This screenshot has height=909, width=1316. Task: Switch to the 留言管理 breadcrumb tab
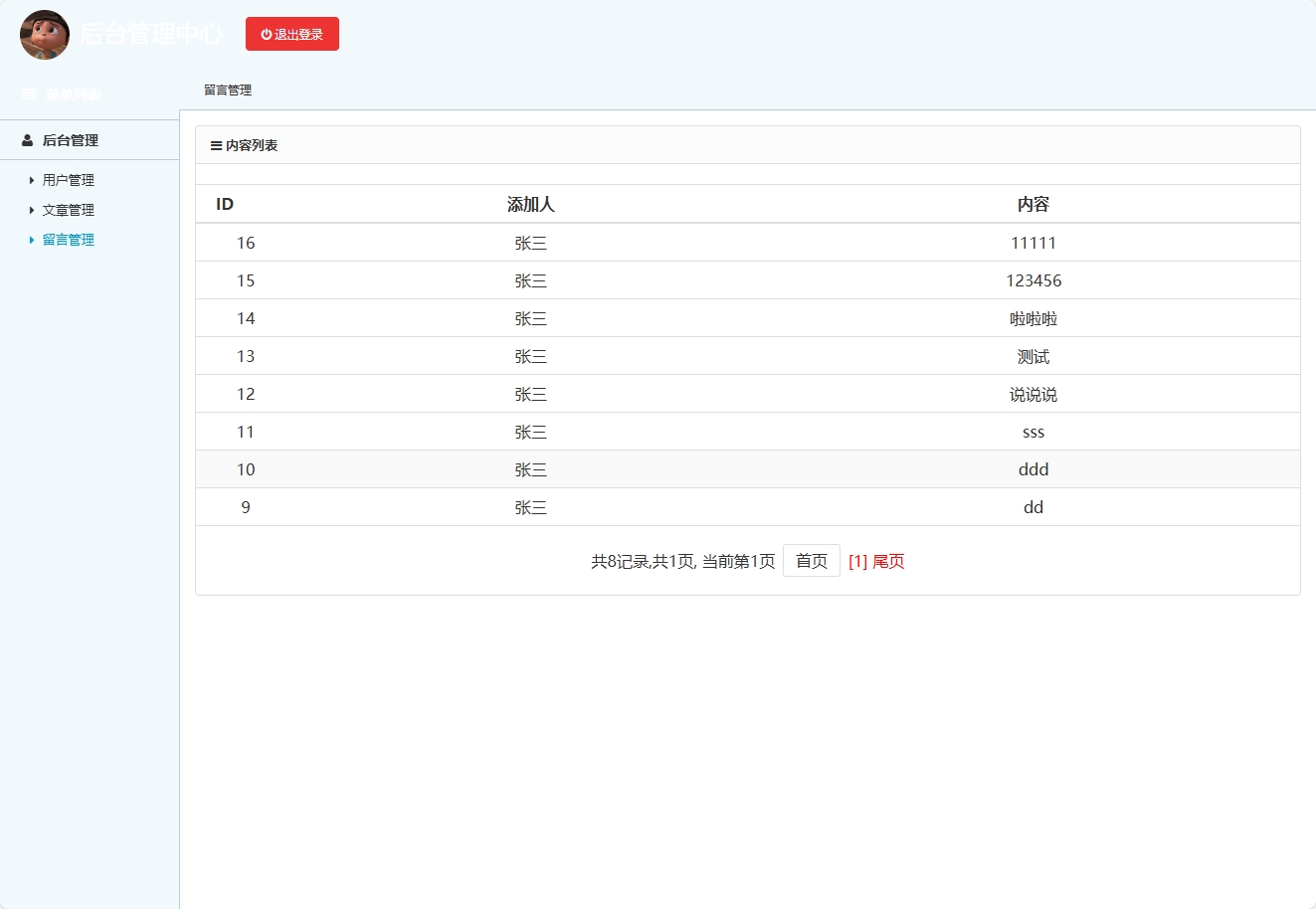[228, 90]
